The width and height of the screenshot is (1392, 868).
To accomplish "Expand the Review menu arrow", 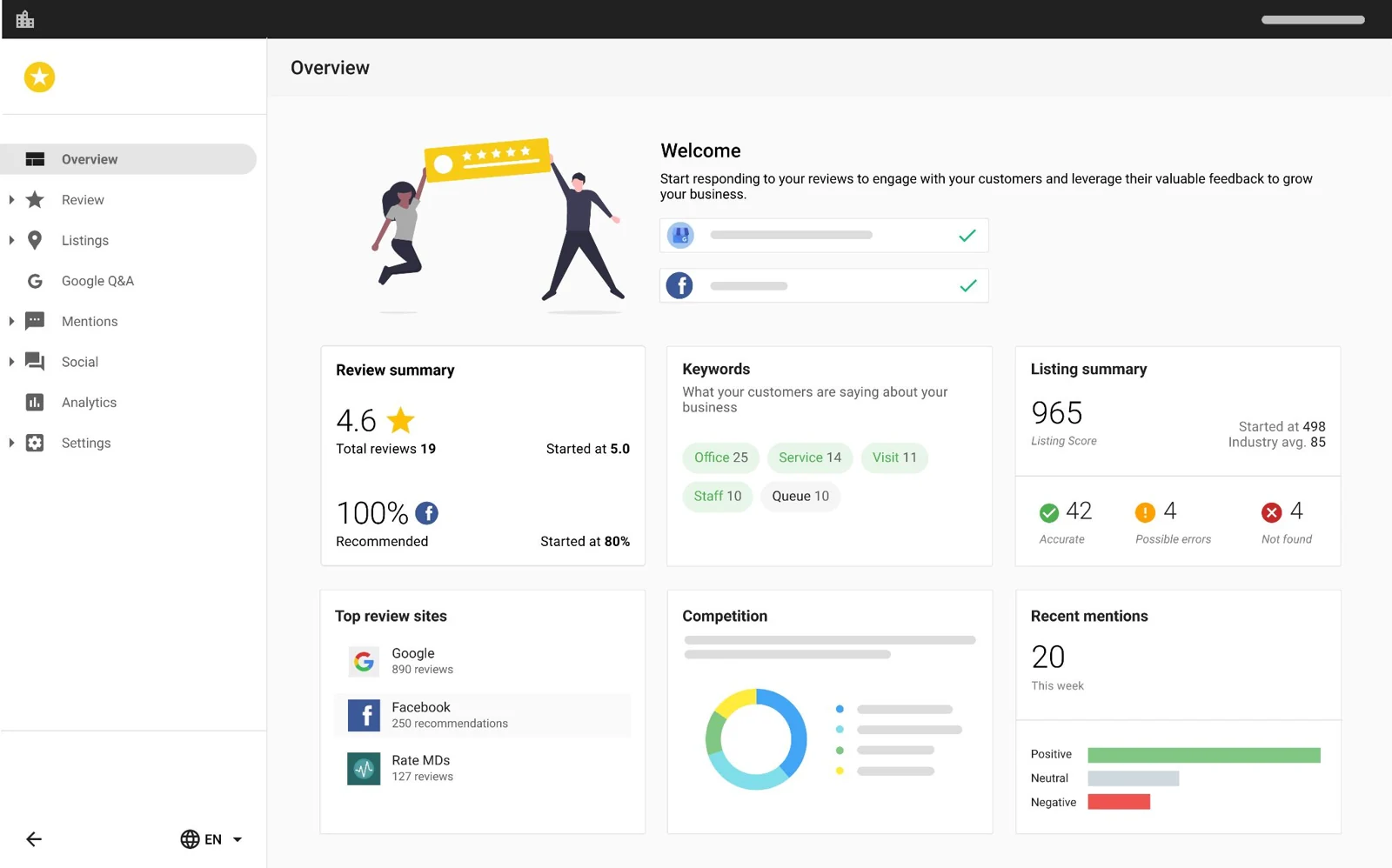I will tap(11, 200).
